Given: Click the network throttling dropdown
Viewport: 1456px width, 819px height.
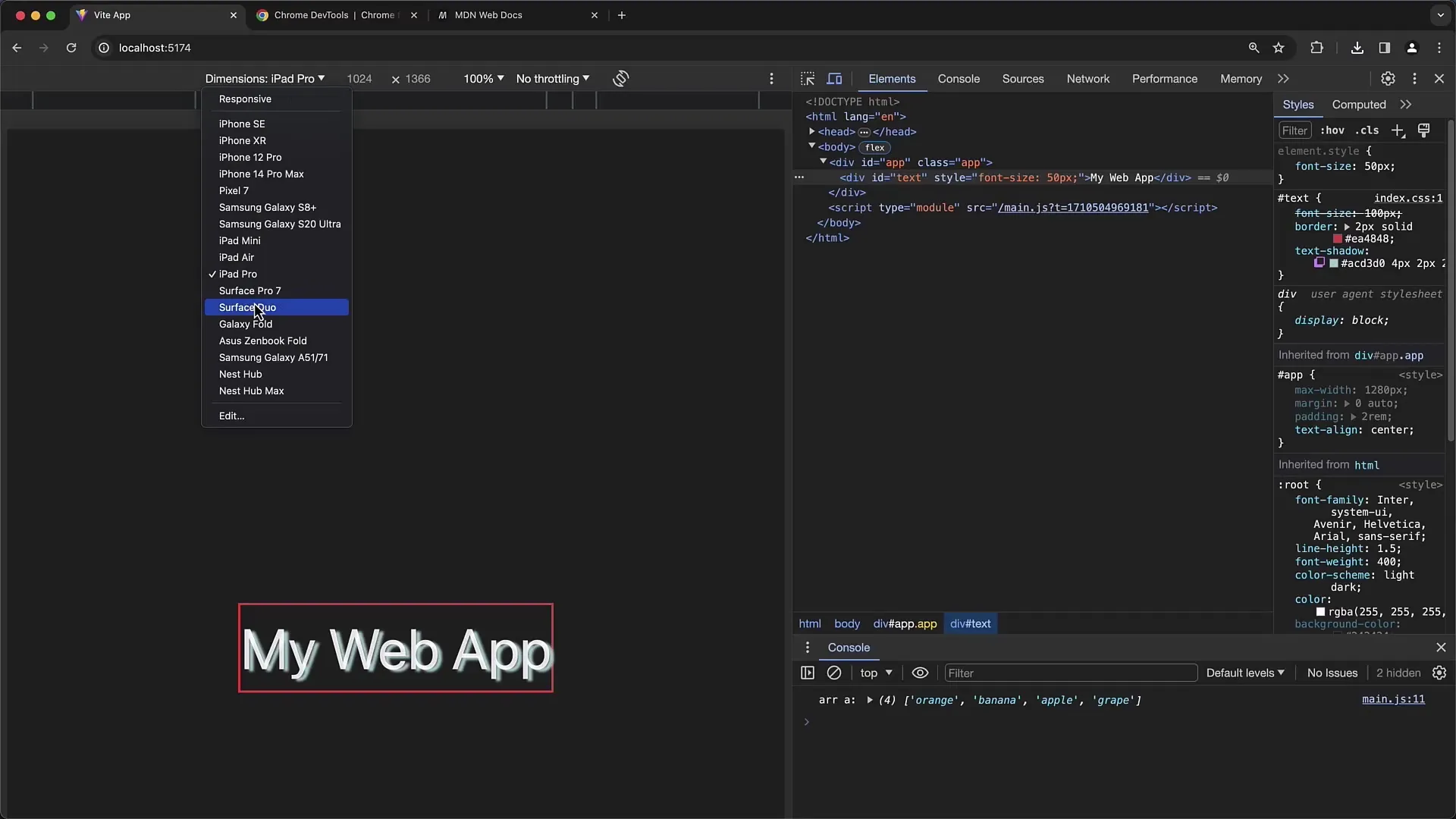Looking at the screenshot, I should tap(552, 78).
